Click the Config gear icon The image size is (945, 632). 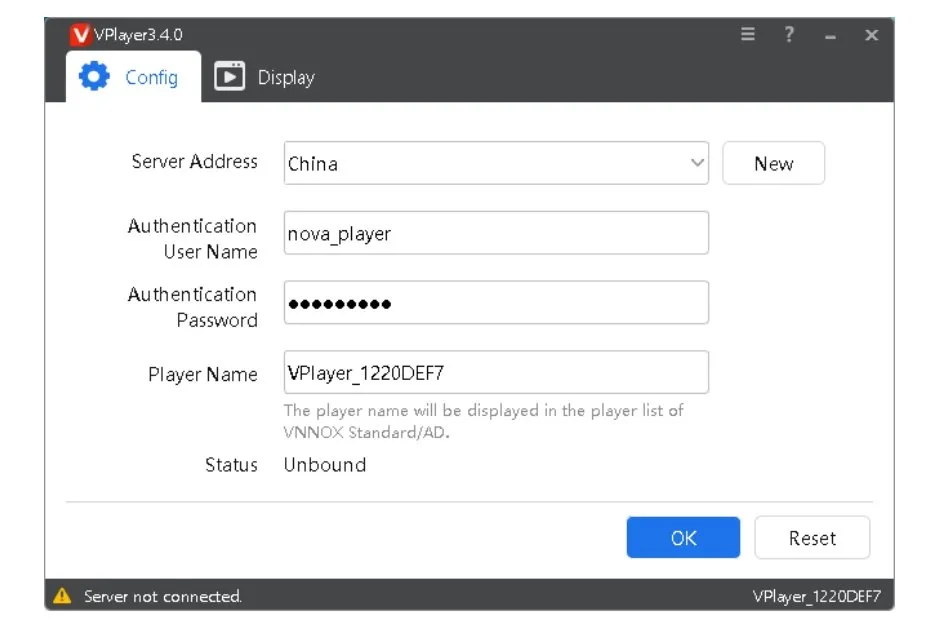94,76
